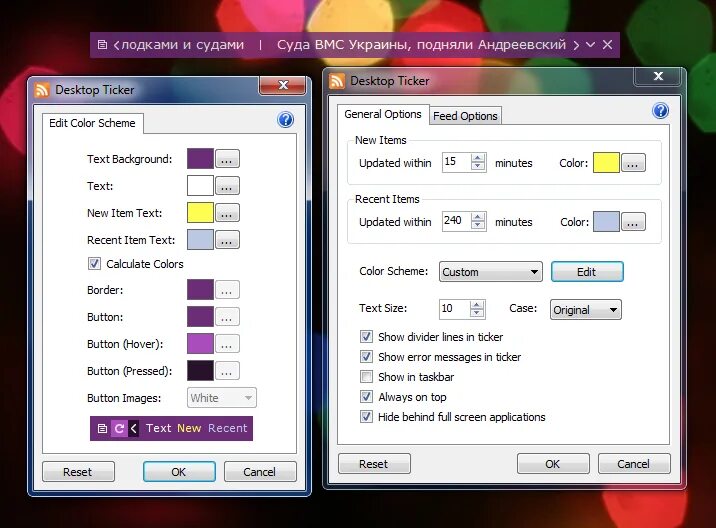The height and width of the screenshot is (528, 716).
Task: Enable Show in taskbar
Action: (366, 377)
